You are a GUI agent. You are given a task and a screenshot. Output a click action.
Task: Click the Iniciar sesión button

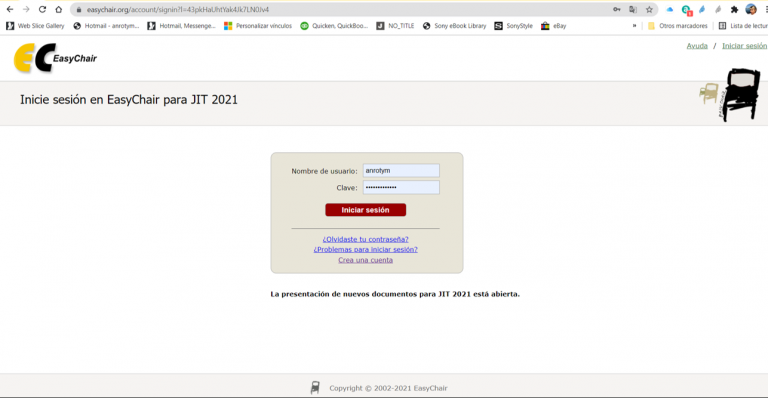point(365,210)
